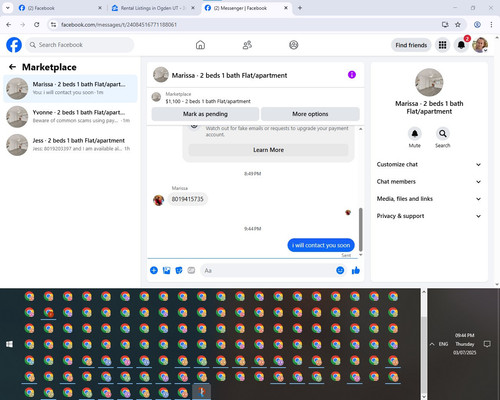Expand Chat members section
The image size is (500, 400).
coord(429,182)
